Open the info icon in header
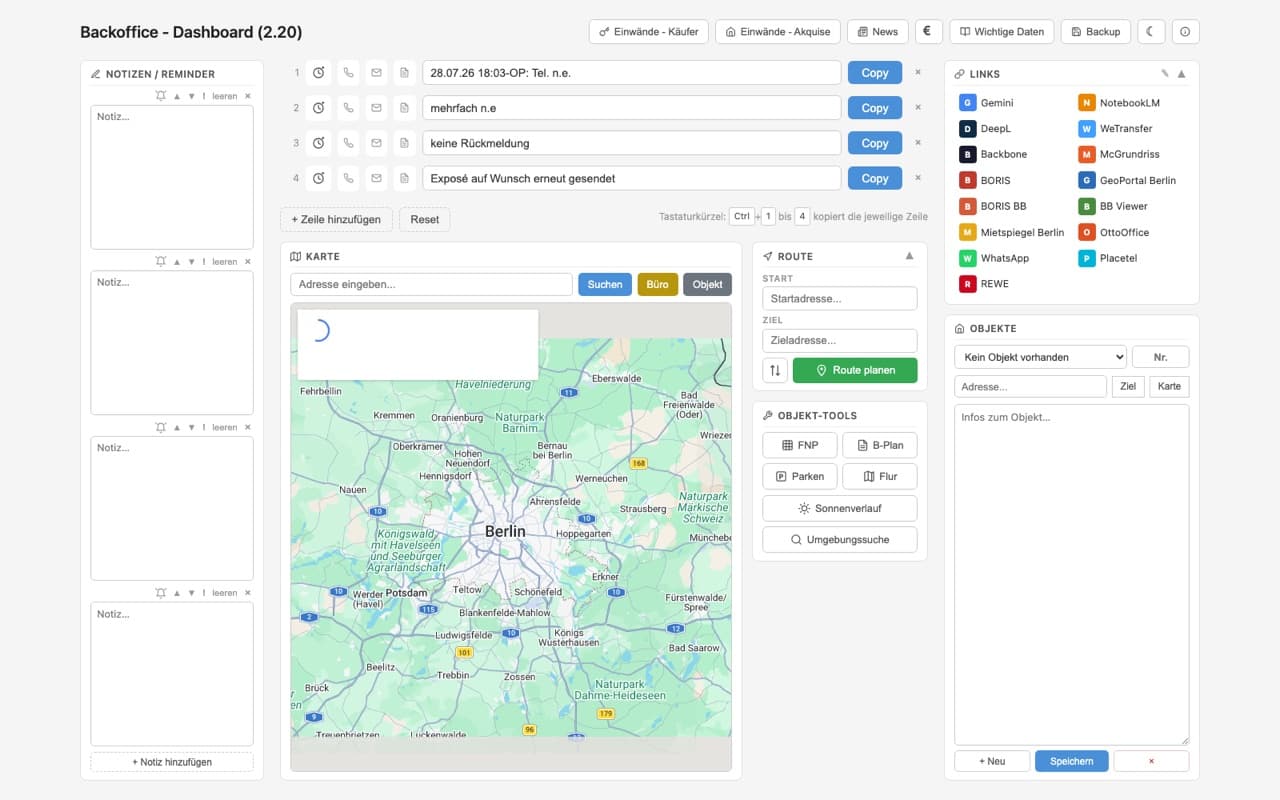This screenshot has width=1280, height=800. pos(1185,31)
